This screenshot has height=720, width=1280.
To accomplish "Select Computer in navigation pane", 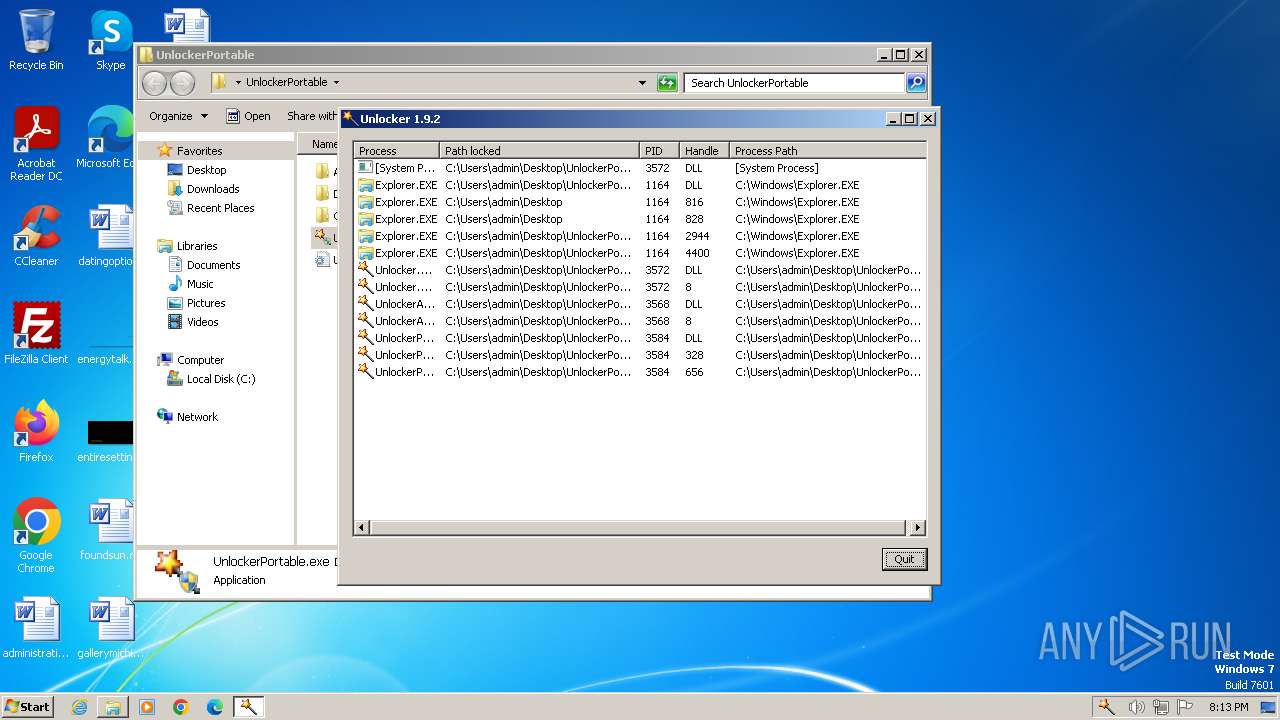I will [x=200, y=360].
